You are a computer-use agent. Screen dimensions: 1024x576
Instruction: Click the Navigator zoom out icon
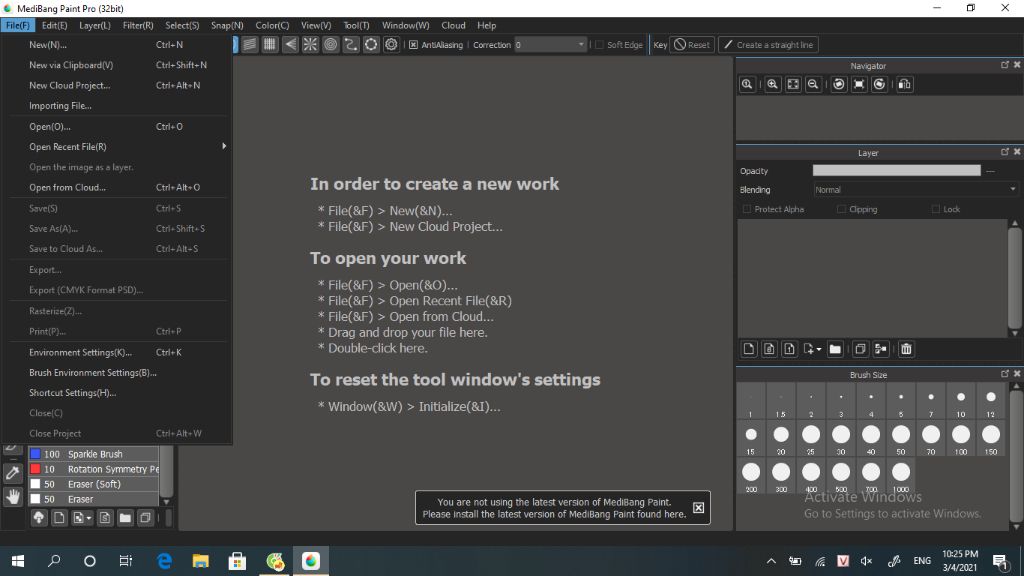pyautogui.click(x=813, y=84)
